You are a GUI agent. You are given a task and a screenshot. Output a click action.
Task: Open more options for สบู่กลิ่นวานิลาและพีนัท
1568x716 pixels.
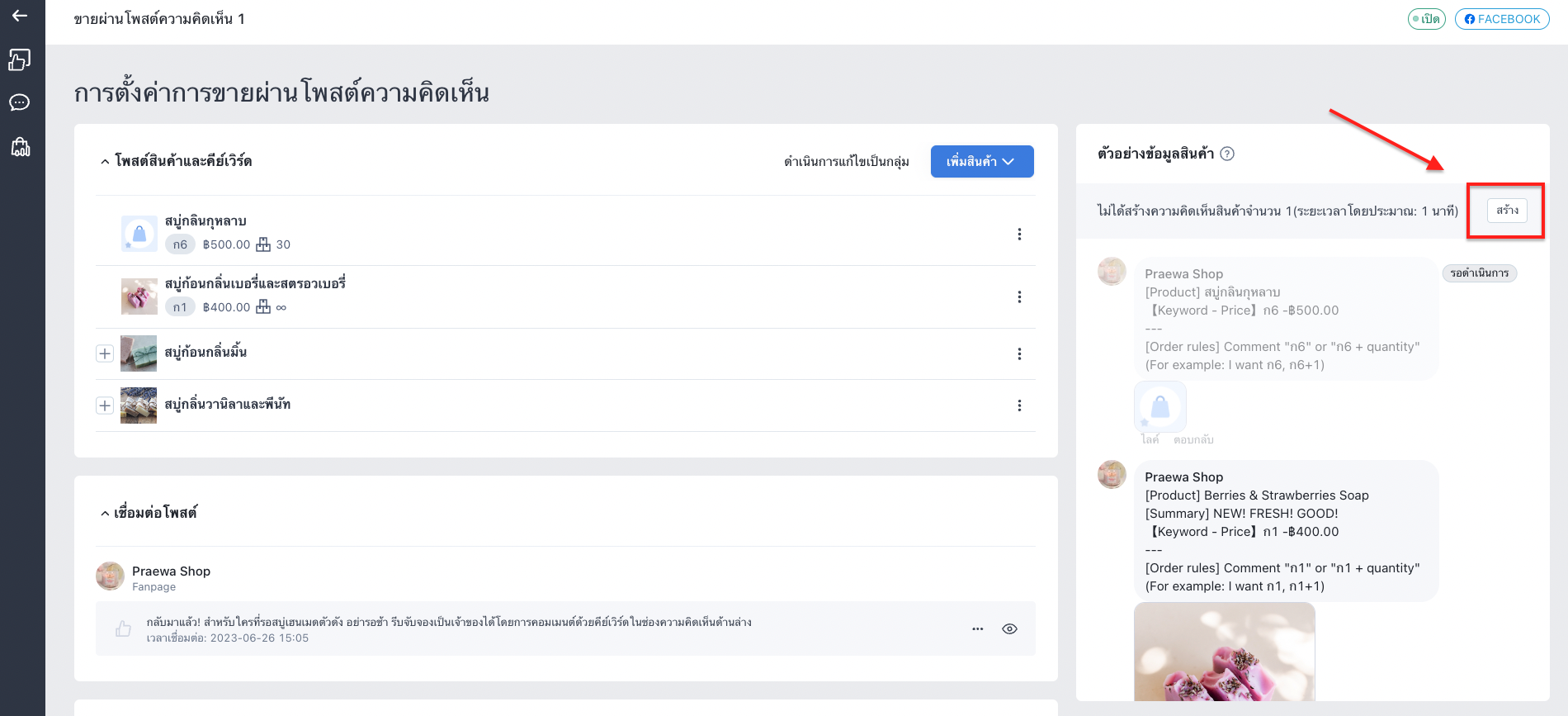(x=1019, y=405)
